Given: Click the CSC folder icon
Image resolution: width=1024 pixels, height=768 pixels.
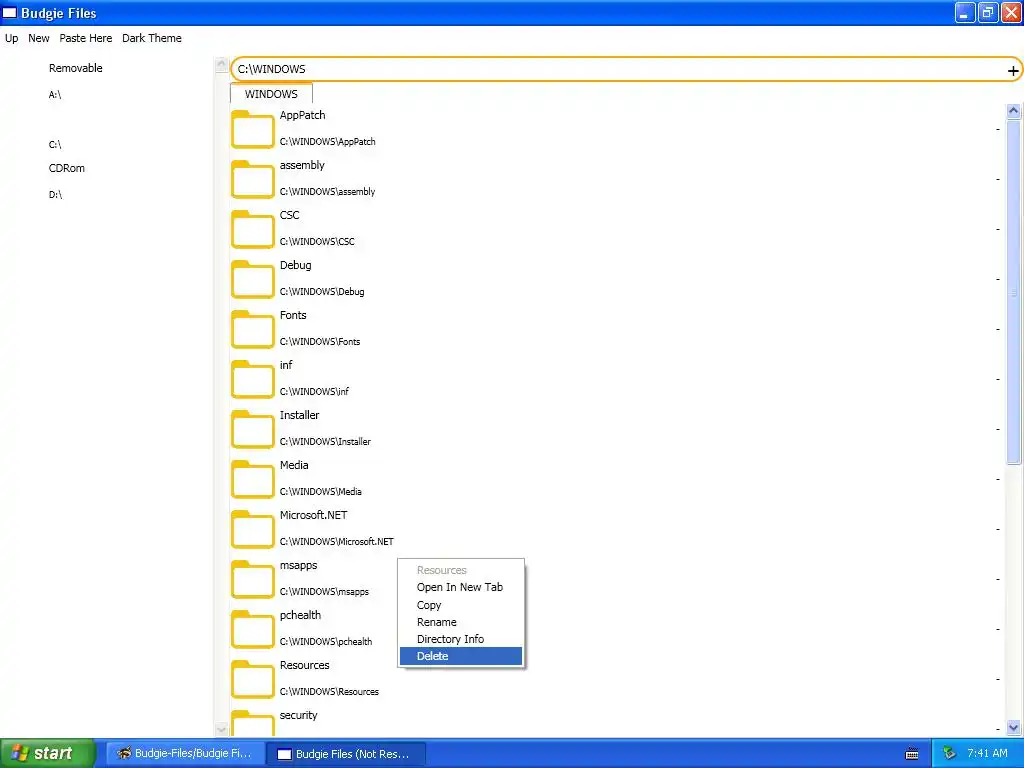Looking at the screenshot, I should (252, 229).
